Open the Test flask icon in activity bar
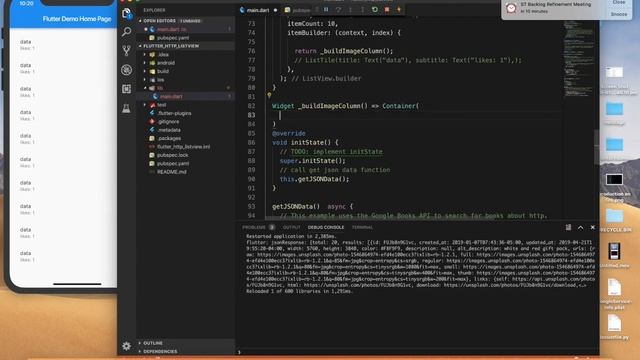 127,108
